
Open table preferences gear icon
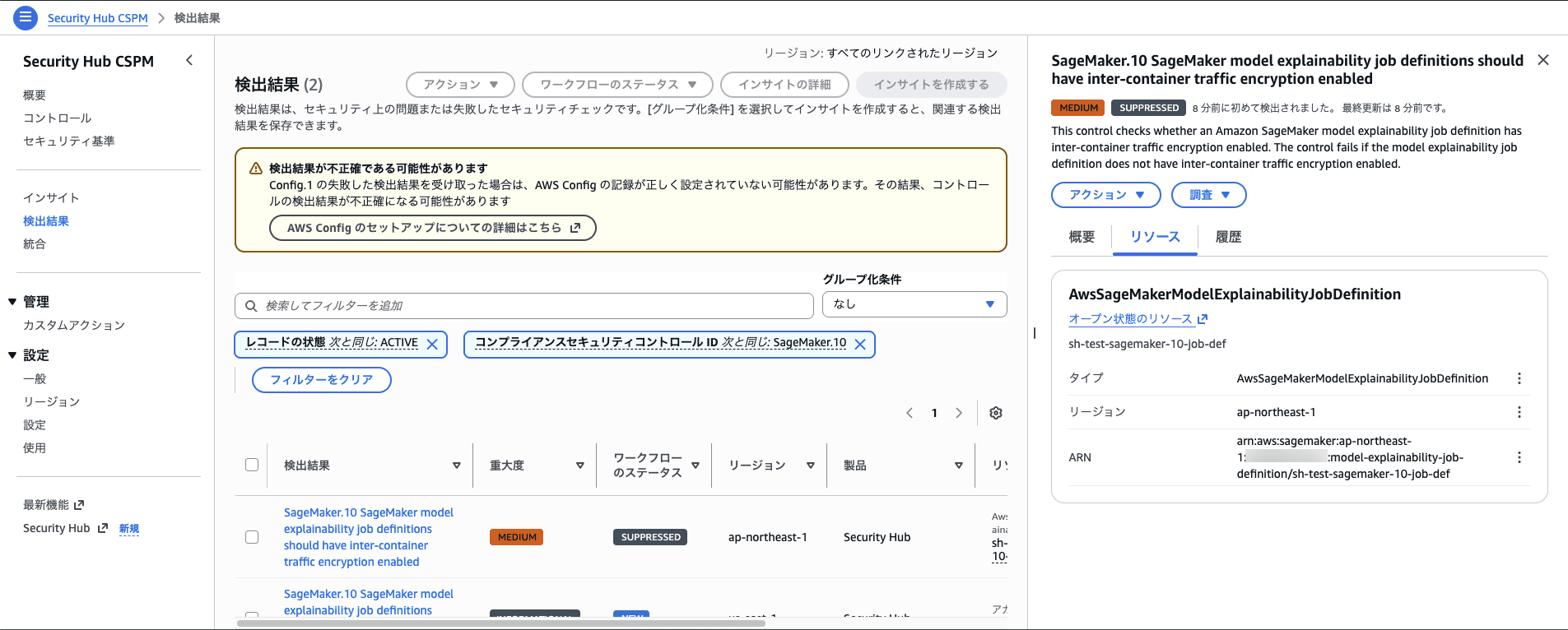coord(996,413)
